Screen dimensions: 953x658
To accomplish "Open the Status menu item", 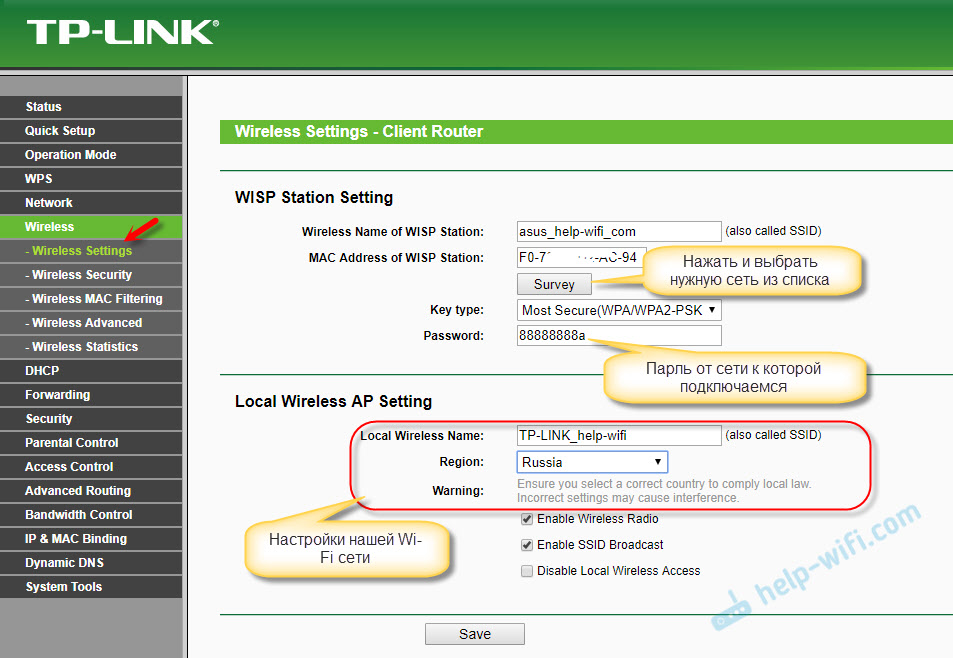I will pos(44,107).
